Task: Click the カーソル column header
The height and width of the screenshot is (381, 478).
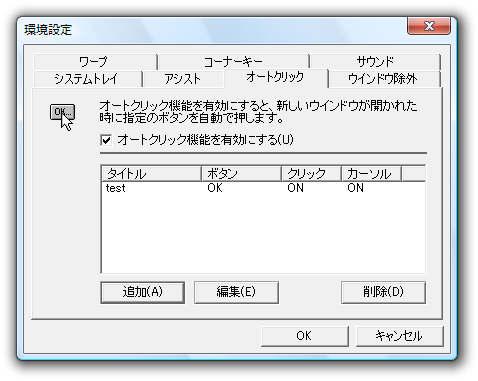Action: pos(371,174)
